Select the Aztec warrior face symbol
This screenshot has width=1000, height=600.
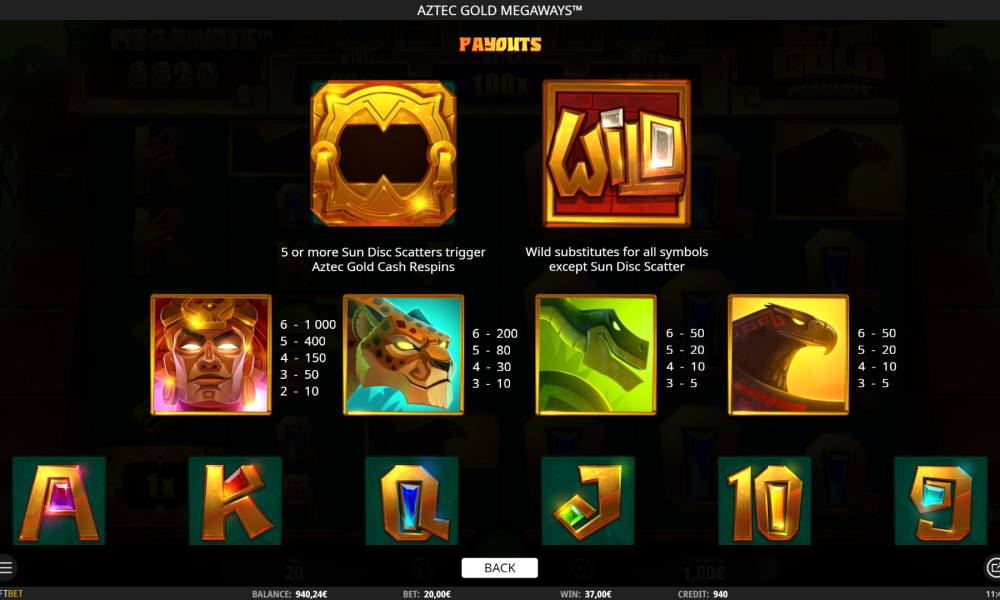pyautogui.click(x=211, y=355)
